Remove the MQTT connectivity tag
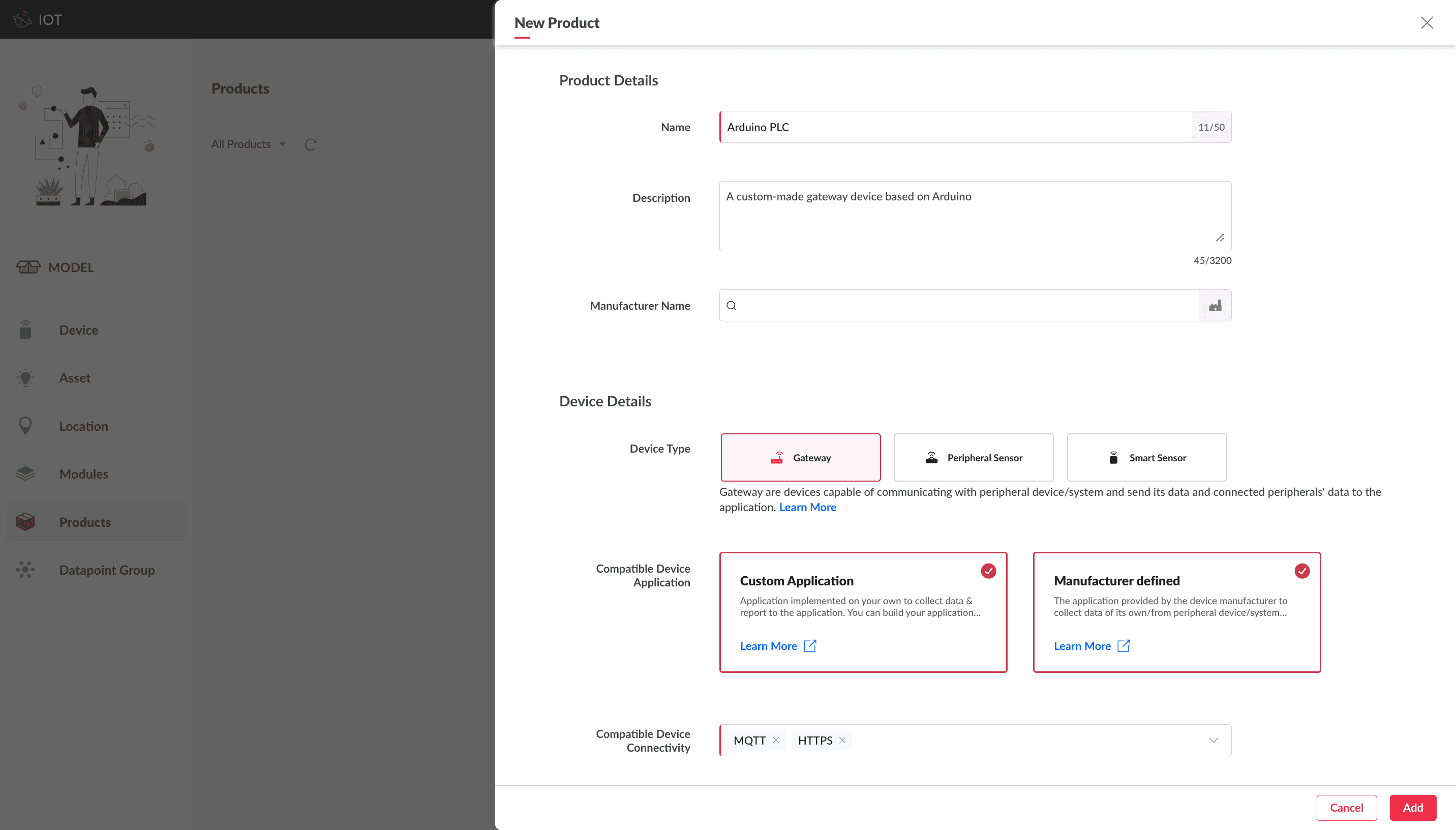Screen dimensions: 1456x830 775,740
